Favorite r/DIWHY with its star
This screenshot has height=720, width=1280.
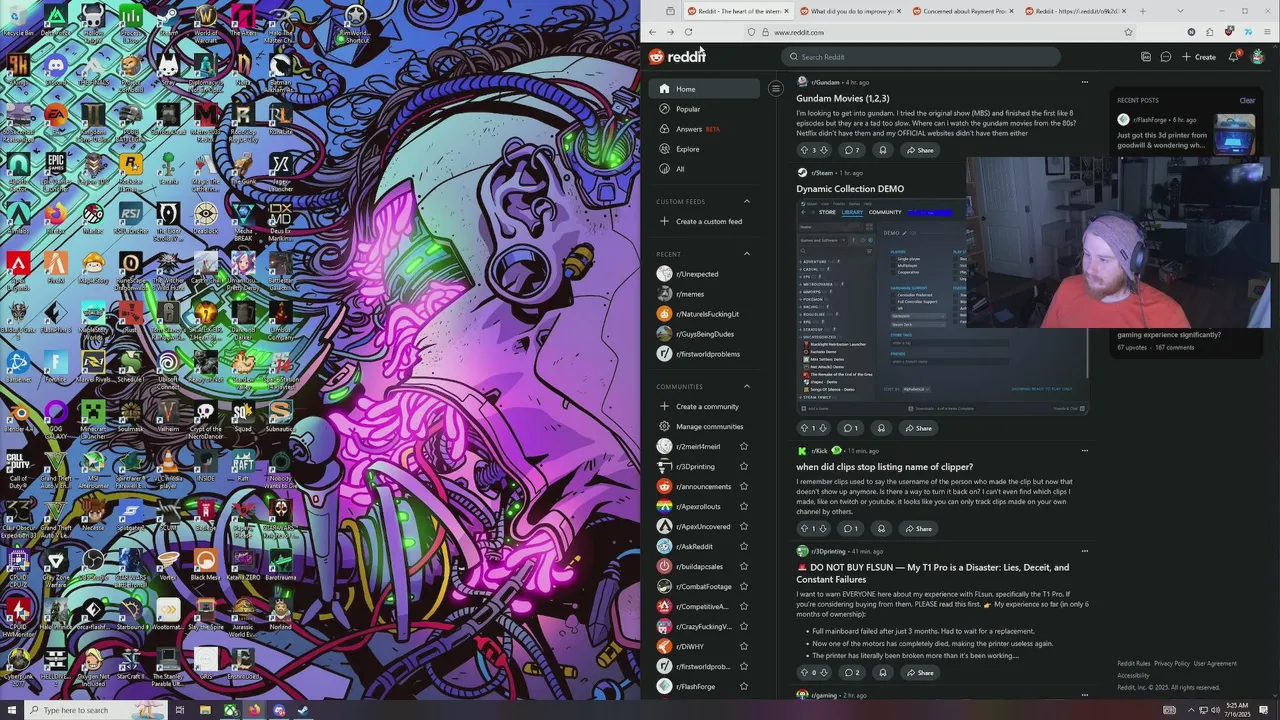pyautogui.click(x=743, y=646)
